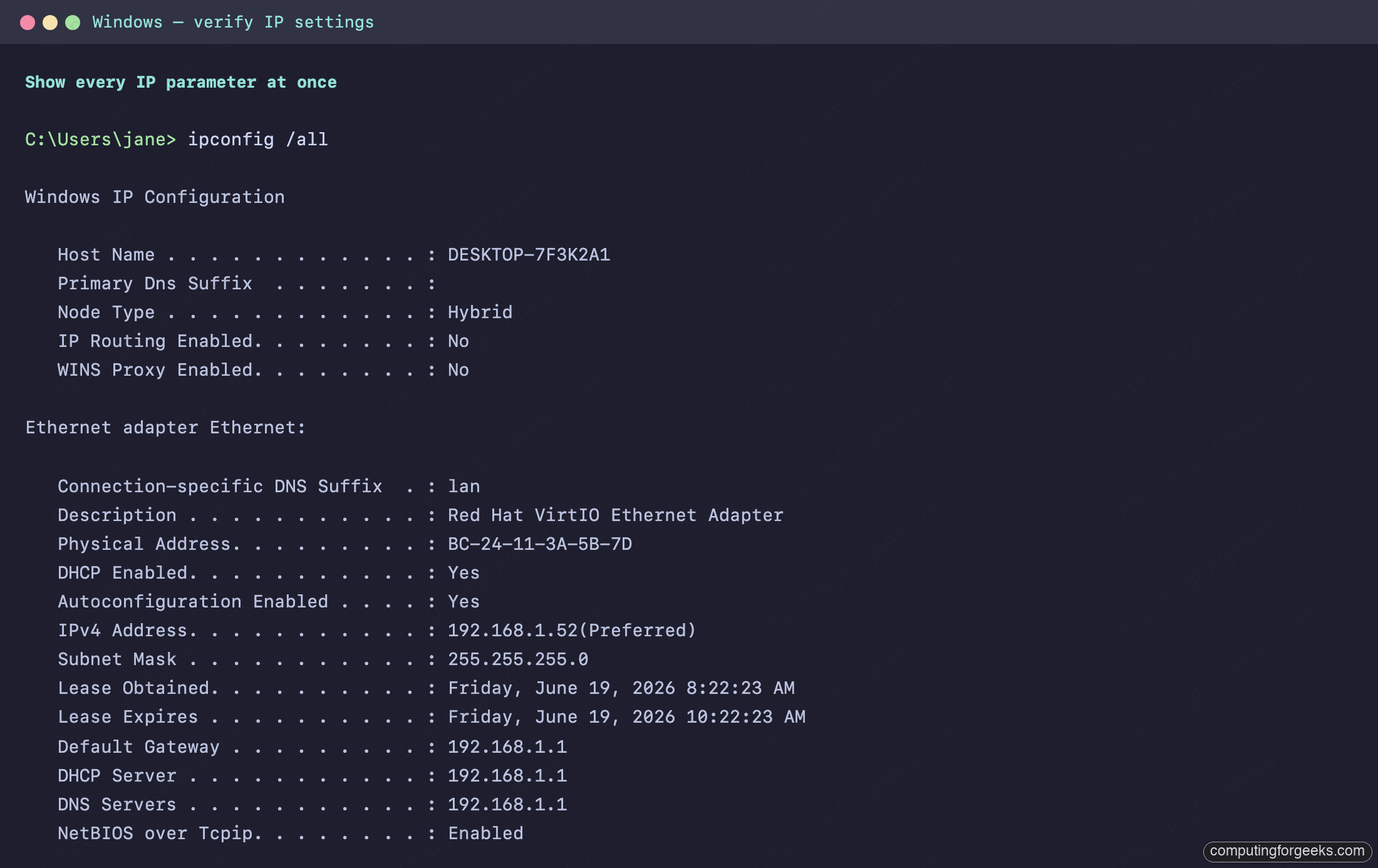The height and width of the screenshot is (868, 1378).
Task: Click the 'Default Gateway' label
Action: pos(138,747)
